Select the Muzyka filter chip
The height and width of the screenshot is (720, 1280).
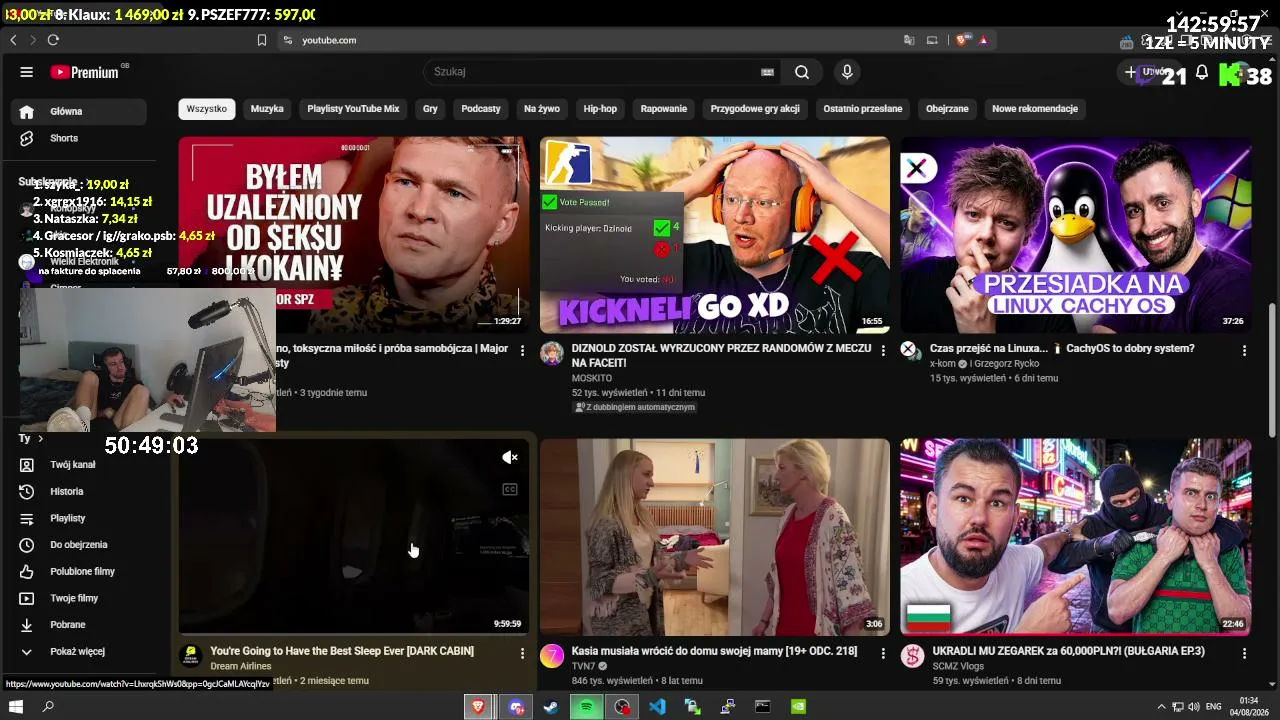click(x=267, y=109)
